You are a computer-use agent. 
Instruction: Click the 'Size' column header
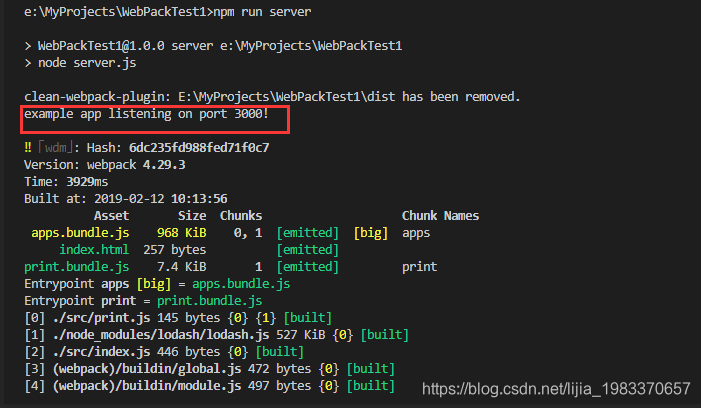192,216
